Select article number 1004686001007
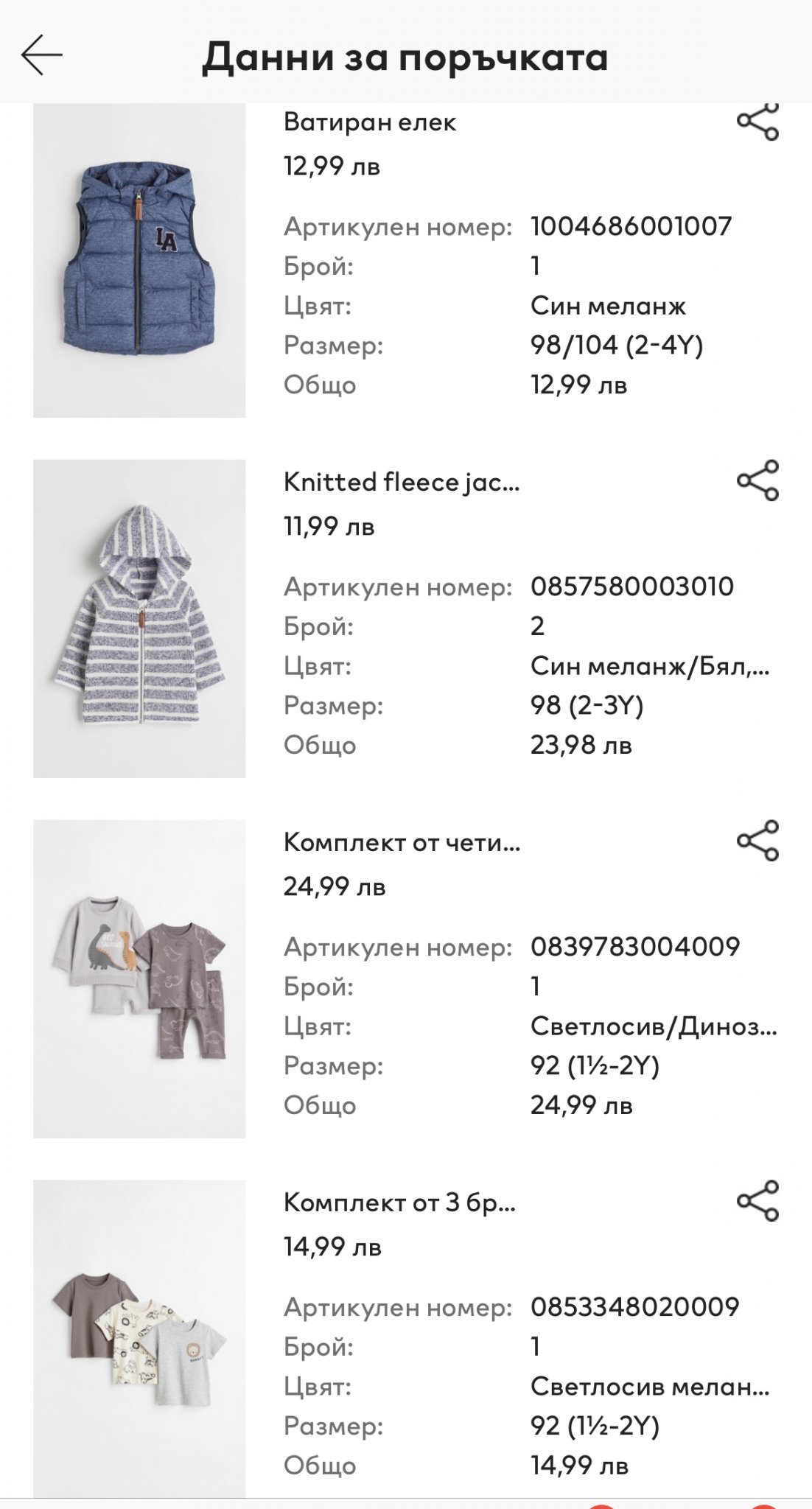The image size is (812, 1509). pos(631,226)
